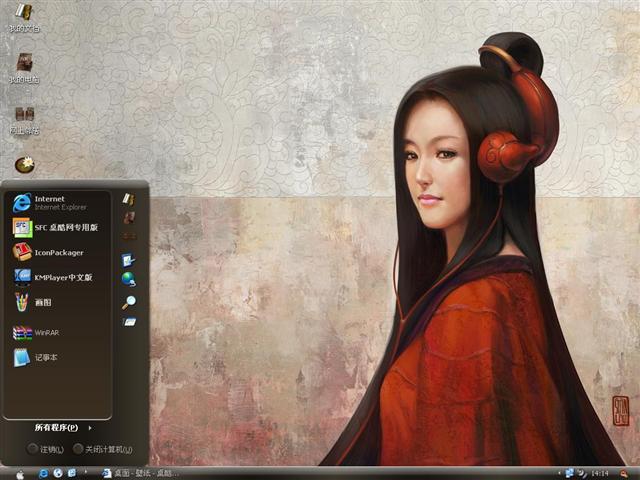Click the 注销(L) log off button
The height and width of the screenshot is (480, 640).
(46, 449)
